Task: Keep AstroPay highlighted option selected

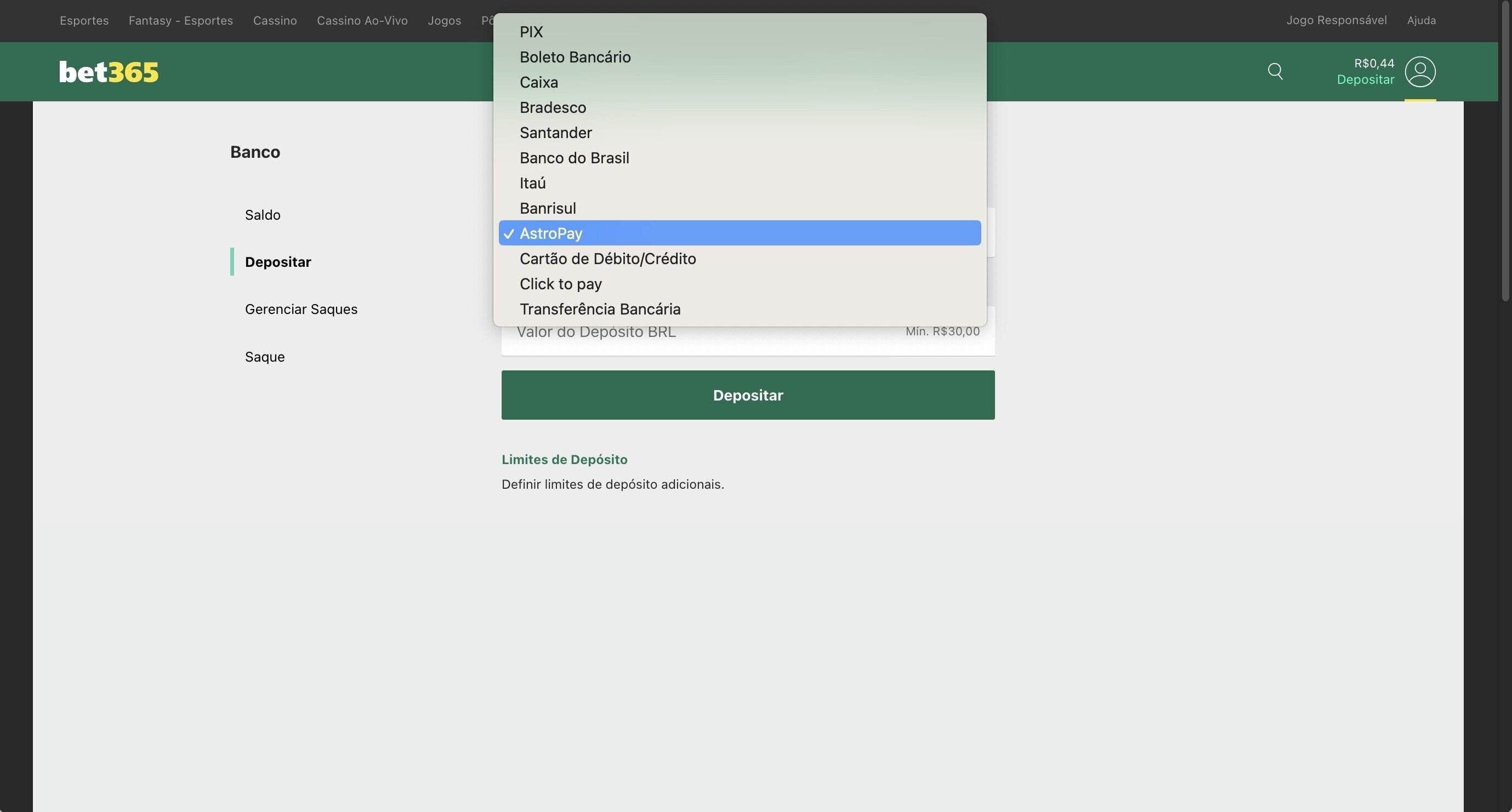Action: 740,233
